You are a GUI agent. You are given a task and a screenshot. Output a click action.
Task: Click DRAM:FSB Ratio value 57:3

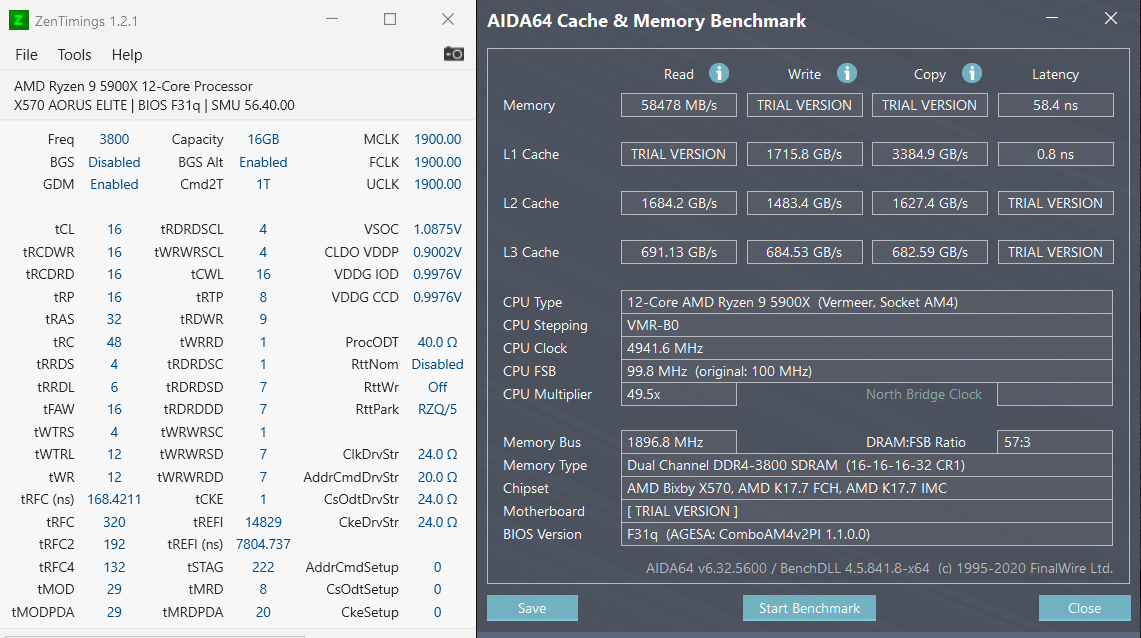tap(1054, 442)
